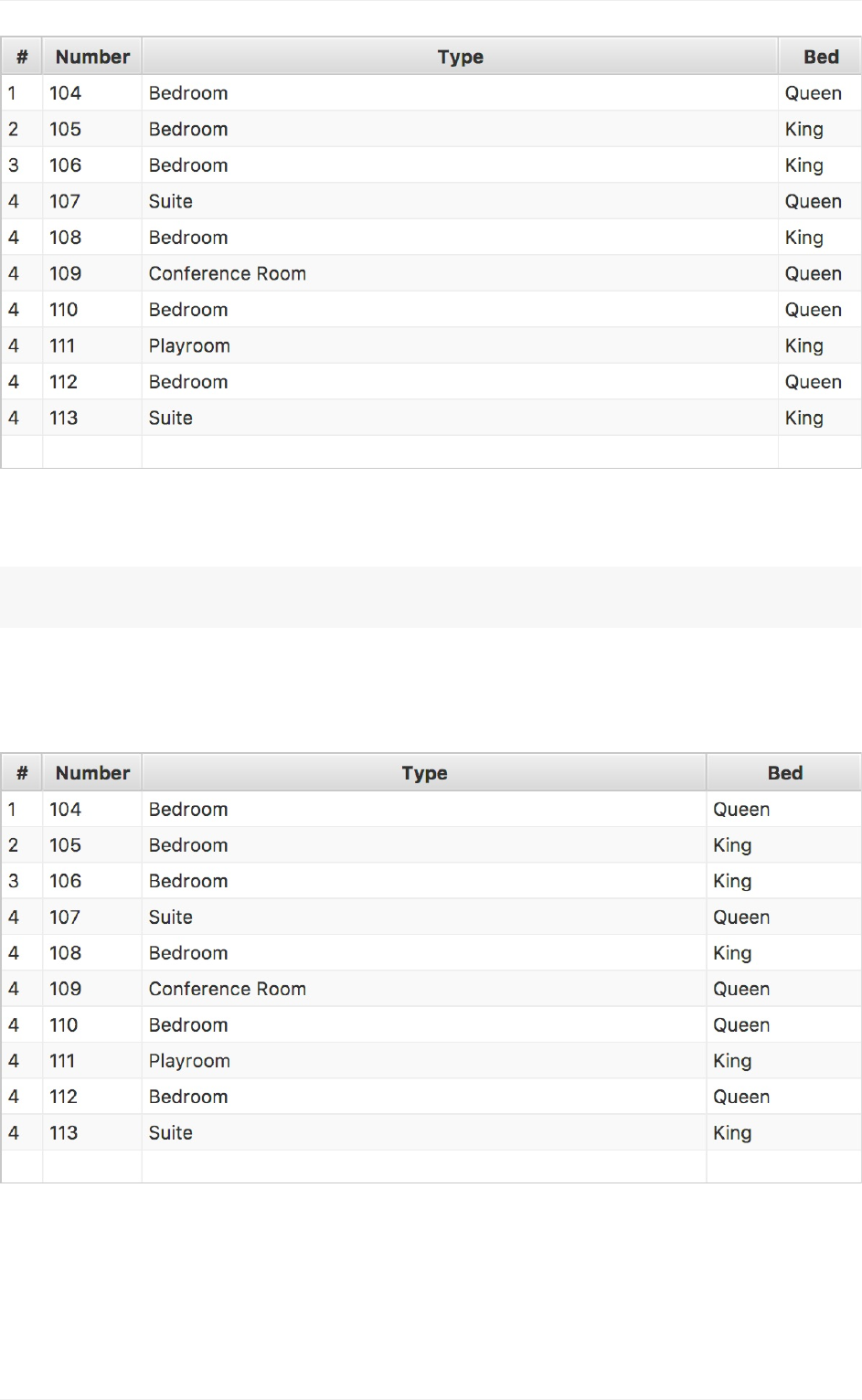Click Bed column header in lower table
The height and width of the screenshot is (1400, 862).
pyautogui.click(x=784, y=773)
